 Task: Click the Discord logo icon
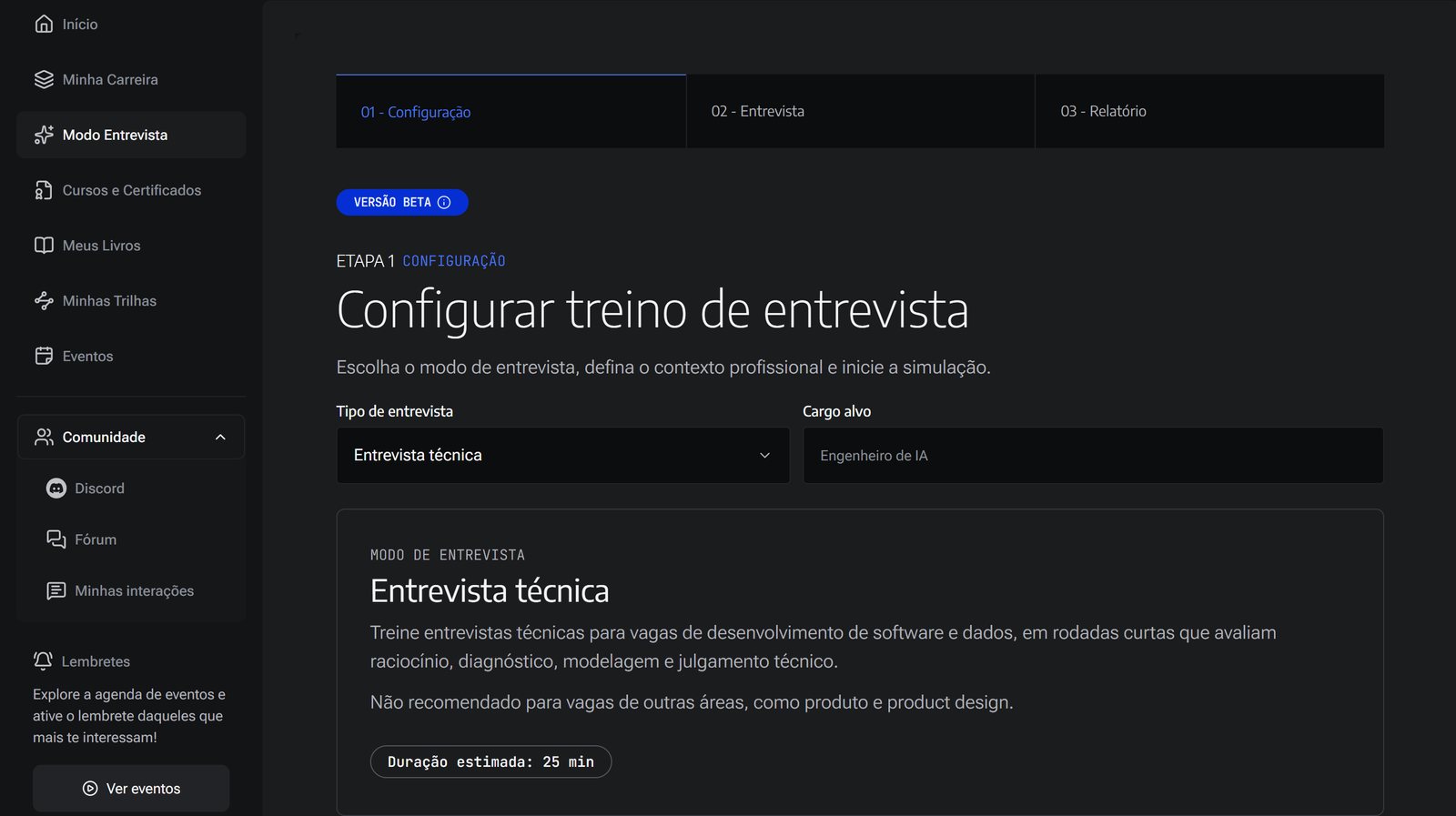56,489
